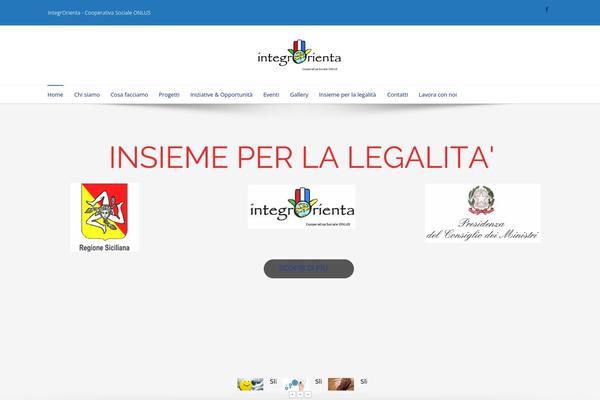Image resolution: width=600 pixels, height=400 pixels.
Task: Open the Chi siamo page
Action: (x=87, y=95)
